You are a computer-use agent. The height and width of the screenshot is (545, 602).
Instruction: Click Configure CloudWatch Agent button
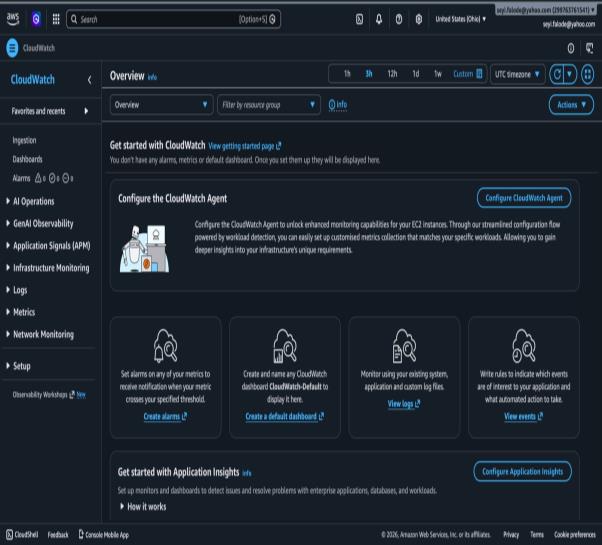[x=524, y=198]
